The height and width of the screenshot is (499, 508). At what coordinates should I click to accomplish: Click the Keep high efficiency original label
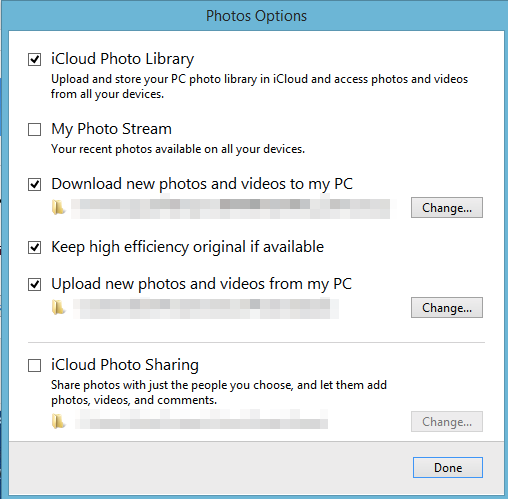(187, 247)
